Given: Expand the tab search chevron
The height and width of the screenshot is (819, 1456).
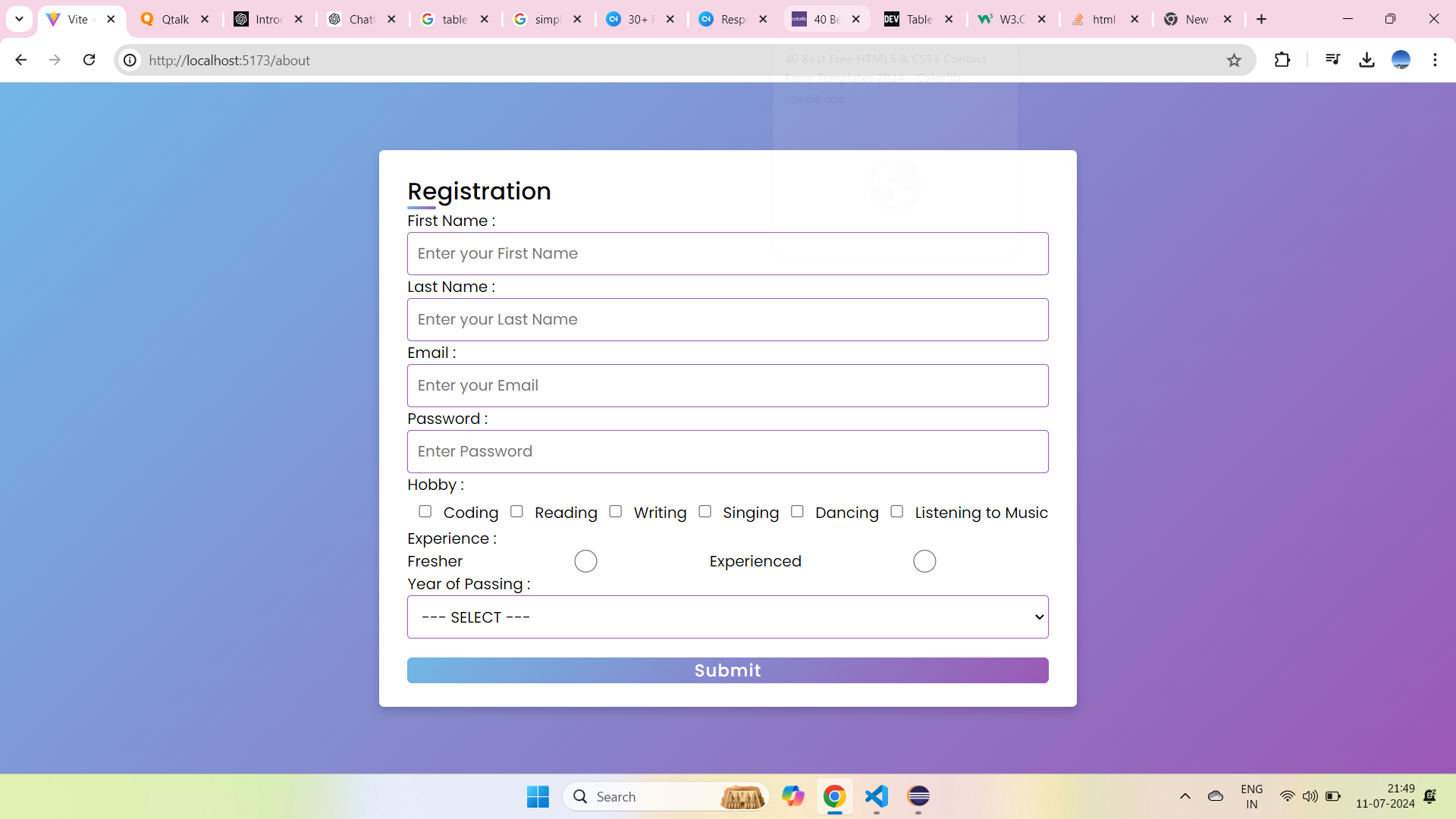Looking at the screenshot, I should [19, 19].
